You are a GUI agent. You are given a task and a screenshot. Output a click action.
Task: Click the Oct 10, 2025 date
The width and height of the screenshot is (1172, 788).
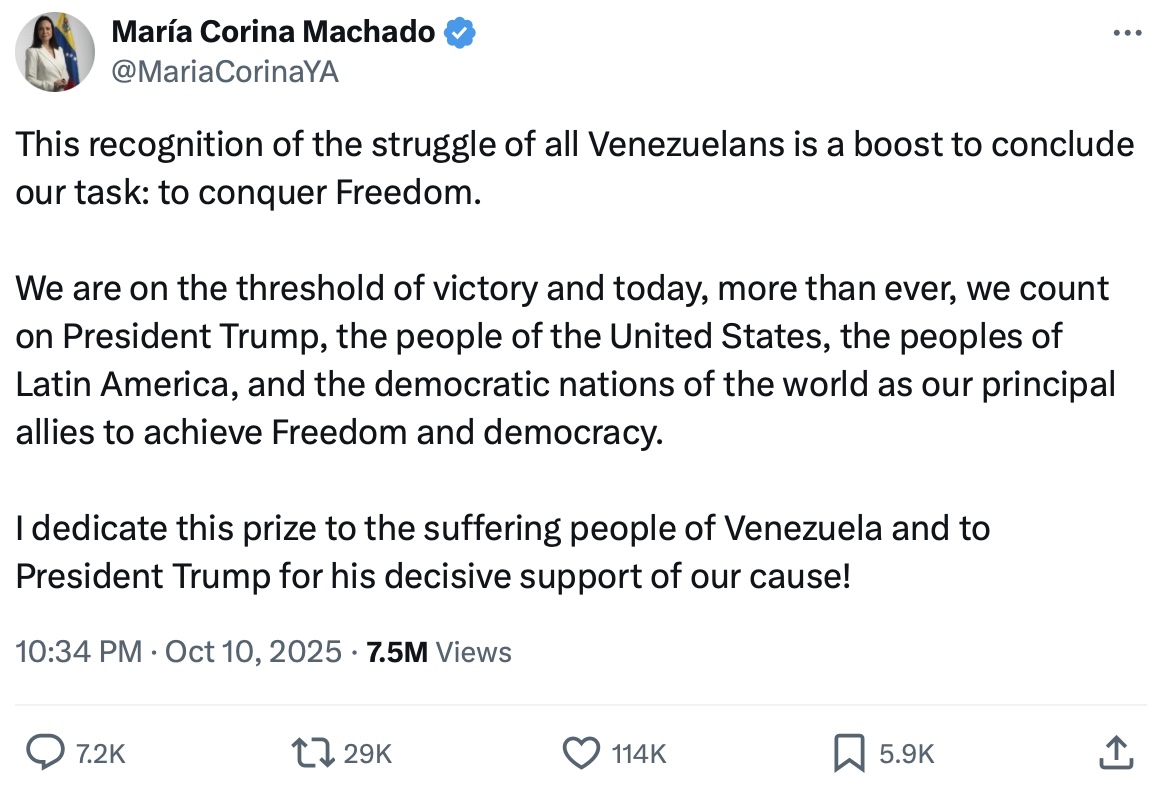click(x=253, y=652)
